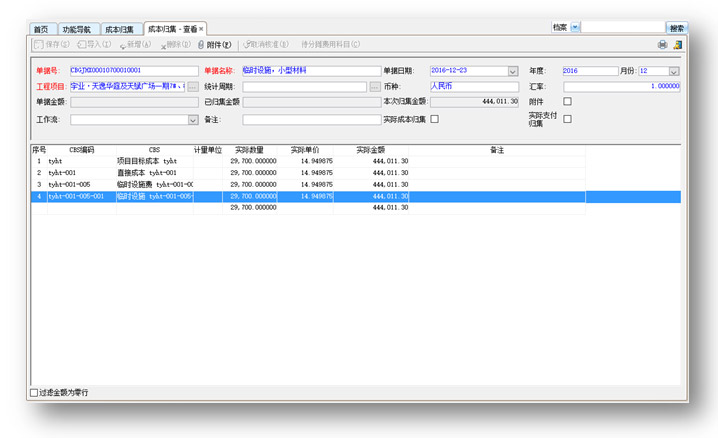Click the 年度 year field showing 2016

click(590, 71)
